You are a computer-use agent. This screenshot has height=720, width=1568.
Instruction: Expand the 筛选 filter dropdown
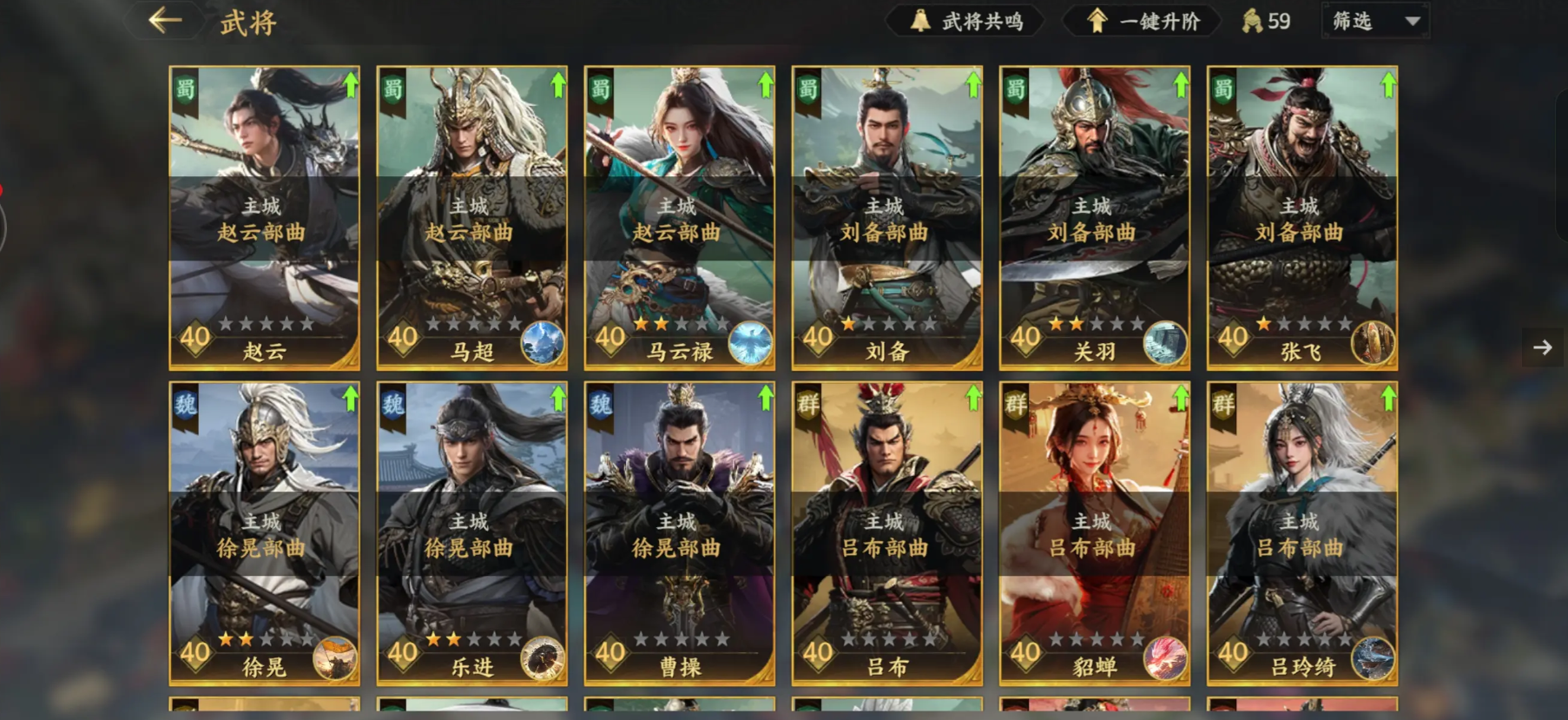(x=1376, y=21)
